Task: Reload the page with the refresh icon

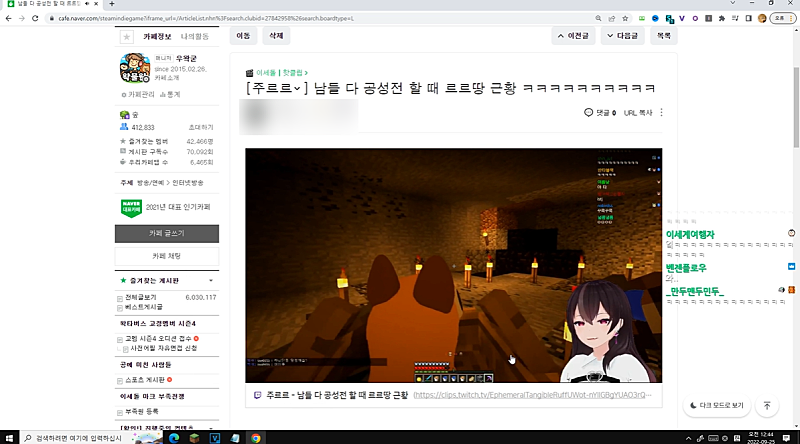Action: [x=35, y=18]
